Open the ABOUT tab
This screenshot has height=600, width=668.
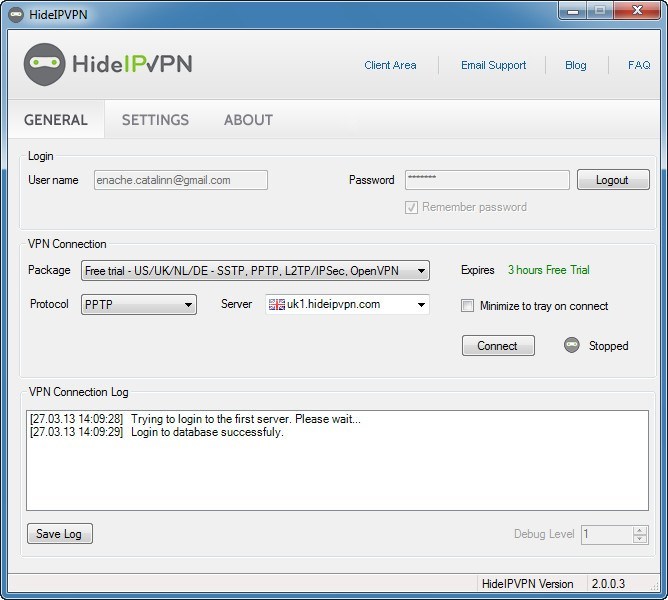coord(248,120)
